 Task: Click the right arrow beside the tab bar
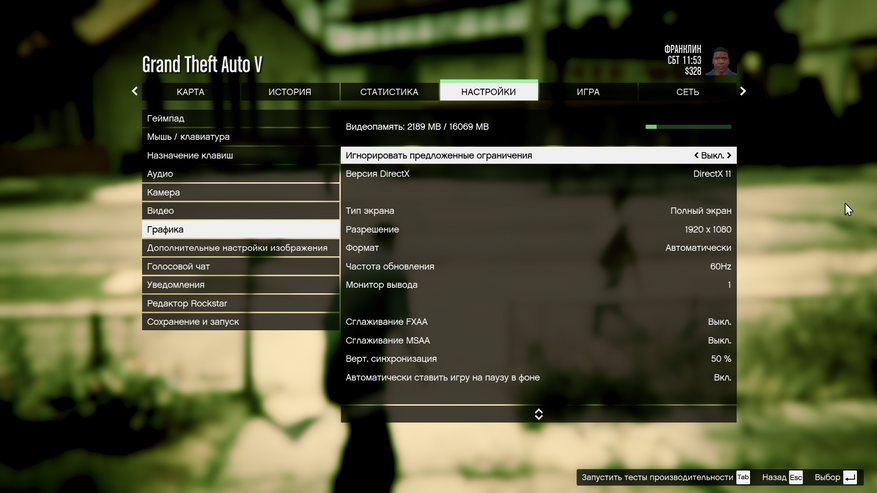tap(743, 91)
